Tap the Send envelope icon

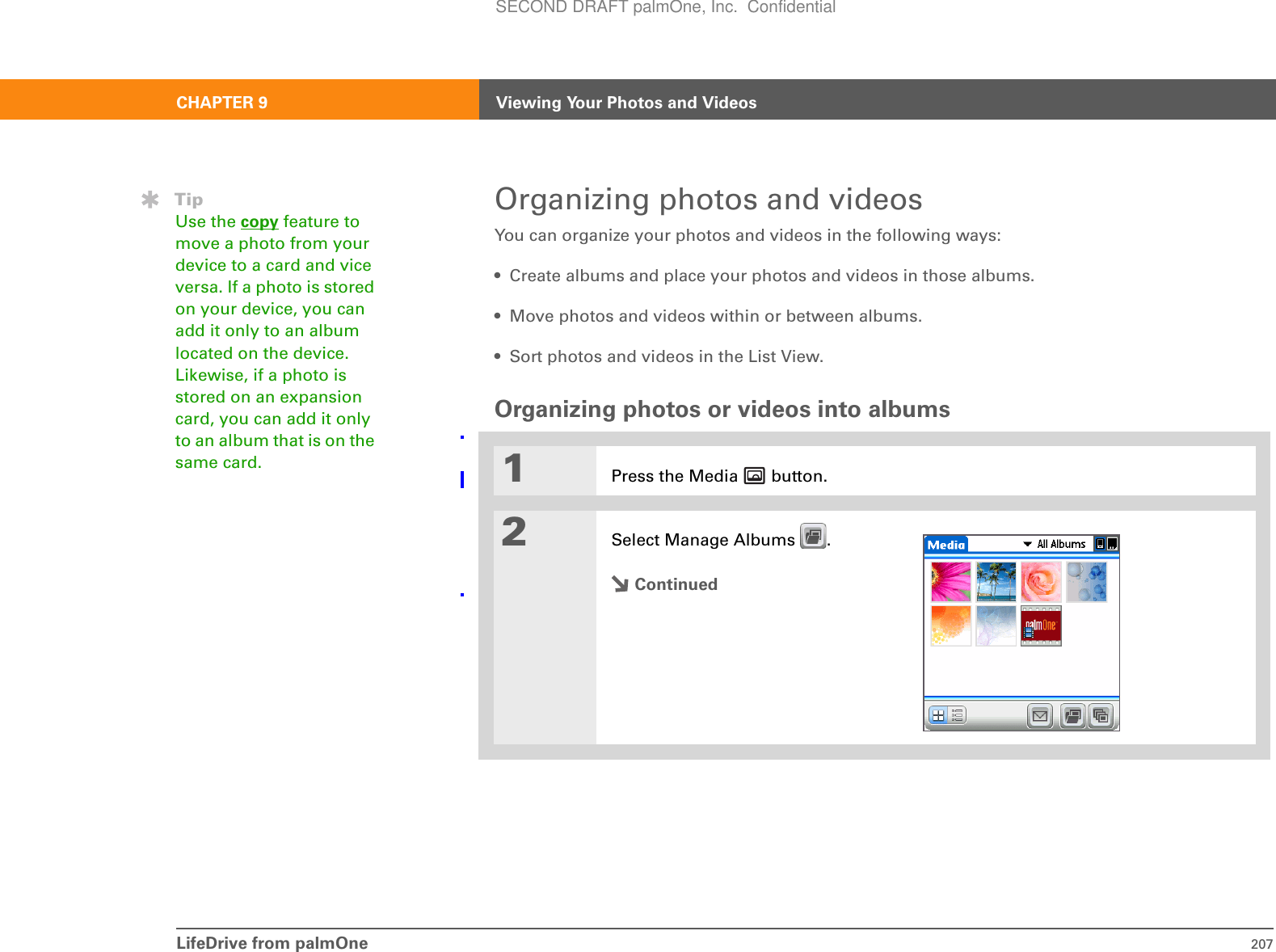click(1040, 716)
